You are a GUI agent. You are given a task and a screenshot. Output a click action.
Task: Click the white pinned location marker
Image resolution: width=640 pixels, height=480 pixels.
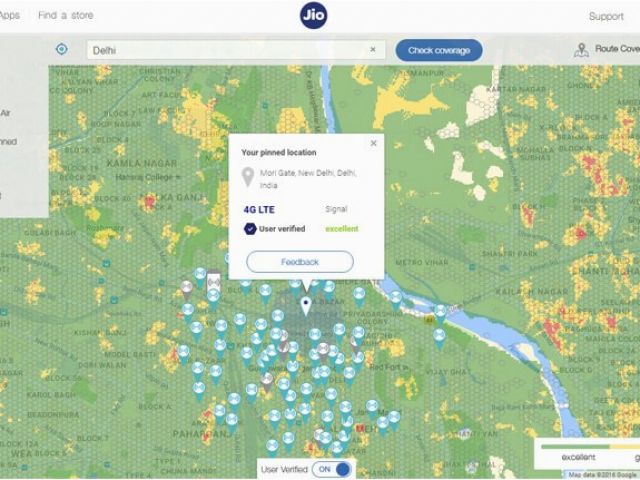tap(306, 306)
